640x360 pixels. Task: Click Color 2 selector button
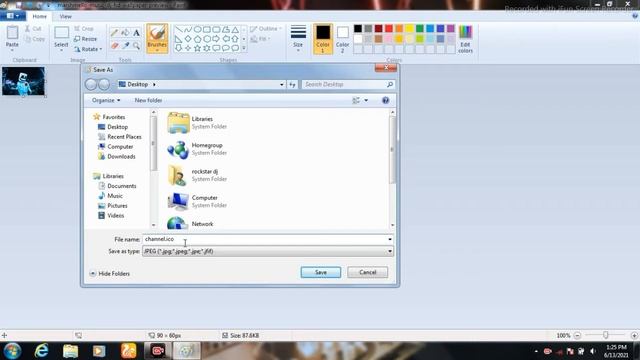pos(342,38)
